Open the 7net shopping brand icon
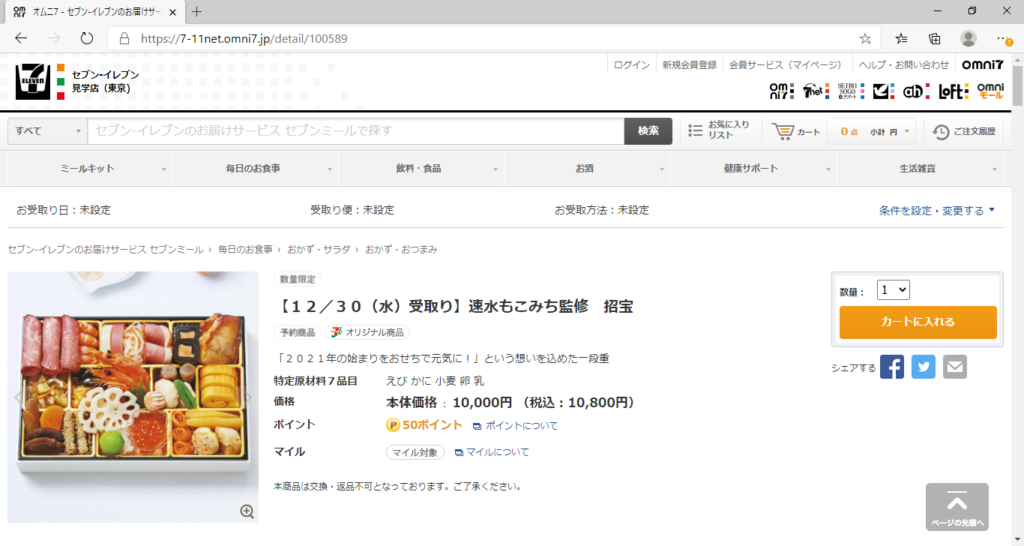 click(x=816, y=91)
